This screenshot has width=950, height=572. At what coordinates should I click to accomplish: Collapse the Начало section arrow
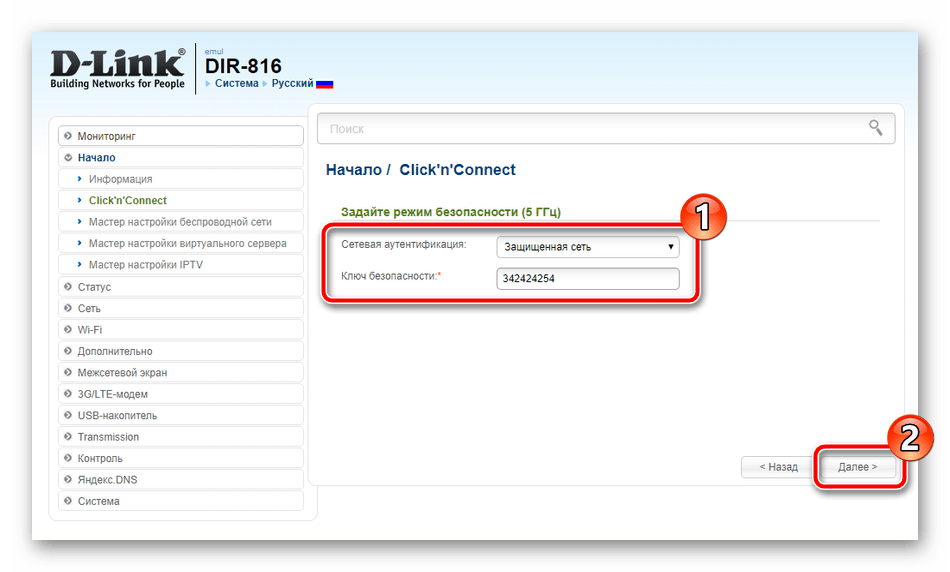[x=68, y=158]
